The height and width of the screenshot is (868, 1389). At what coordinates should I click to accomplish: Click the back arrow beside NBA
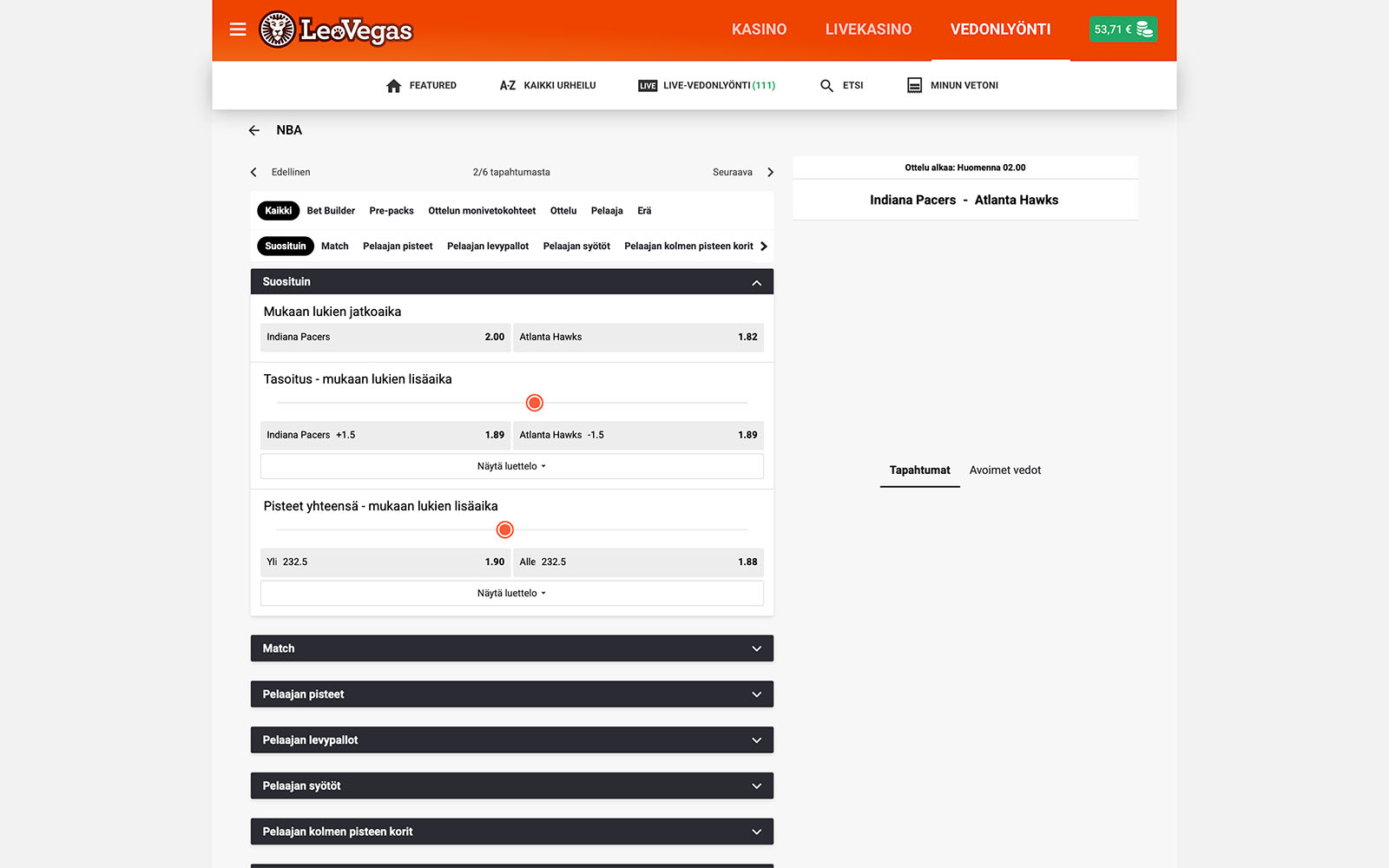click(254, 130)
